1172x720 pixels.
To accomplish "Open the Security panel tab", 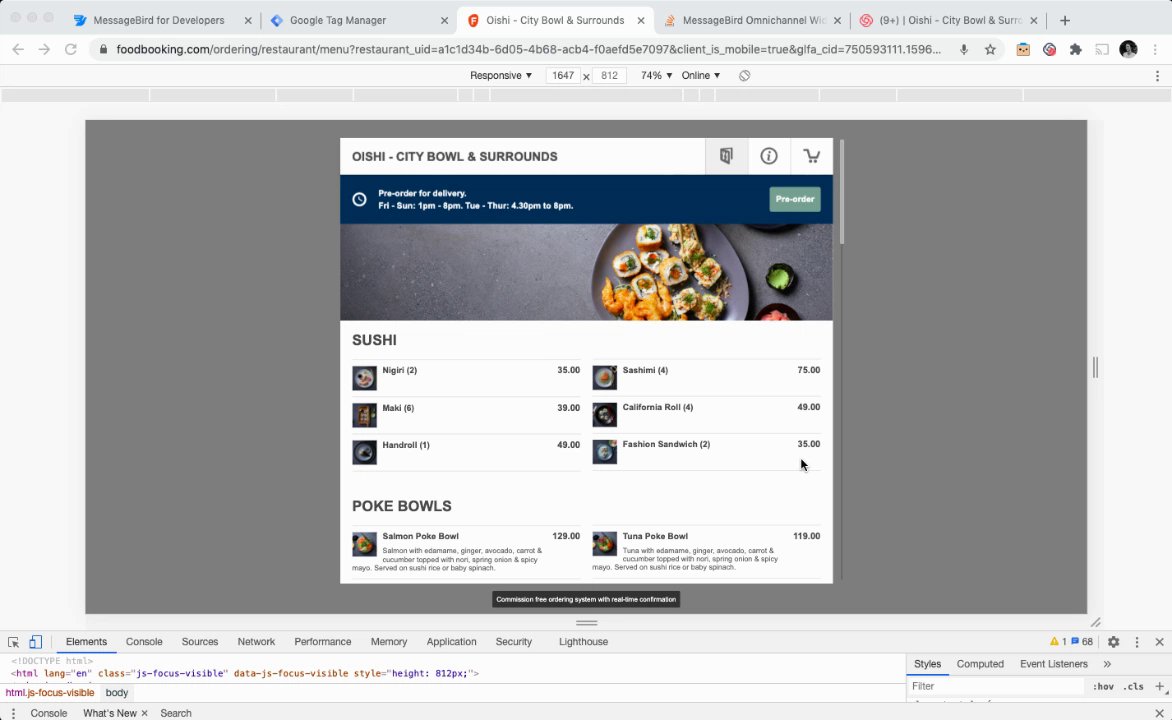I will [513, 641].
